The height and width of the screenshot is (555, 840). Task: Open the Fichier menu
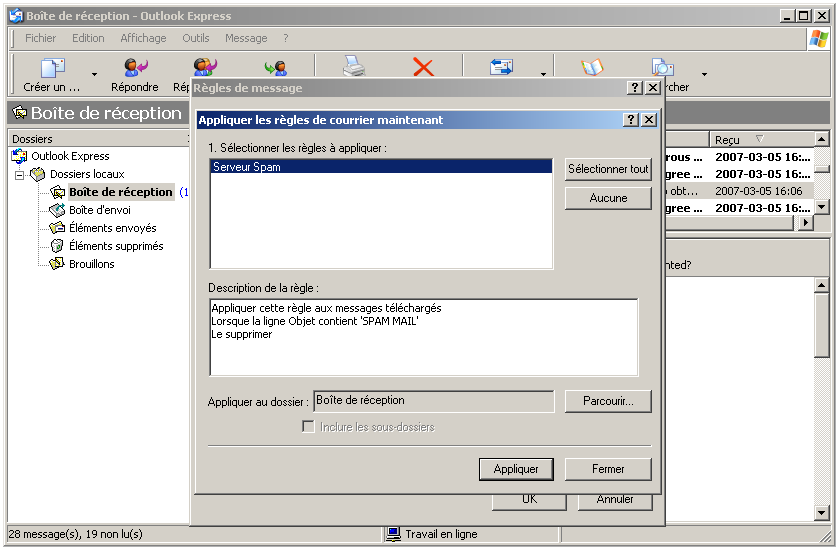(41, 38)
